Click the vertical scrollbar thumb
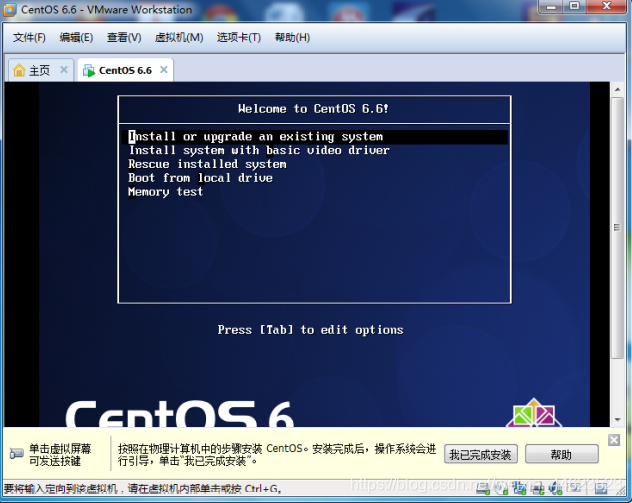 click(x=617, y=228)
